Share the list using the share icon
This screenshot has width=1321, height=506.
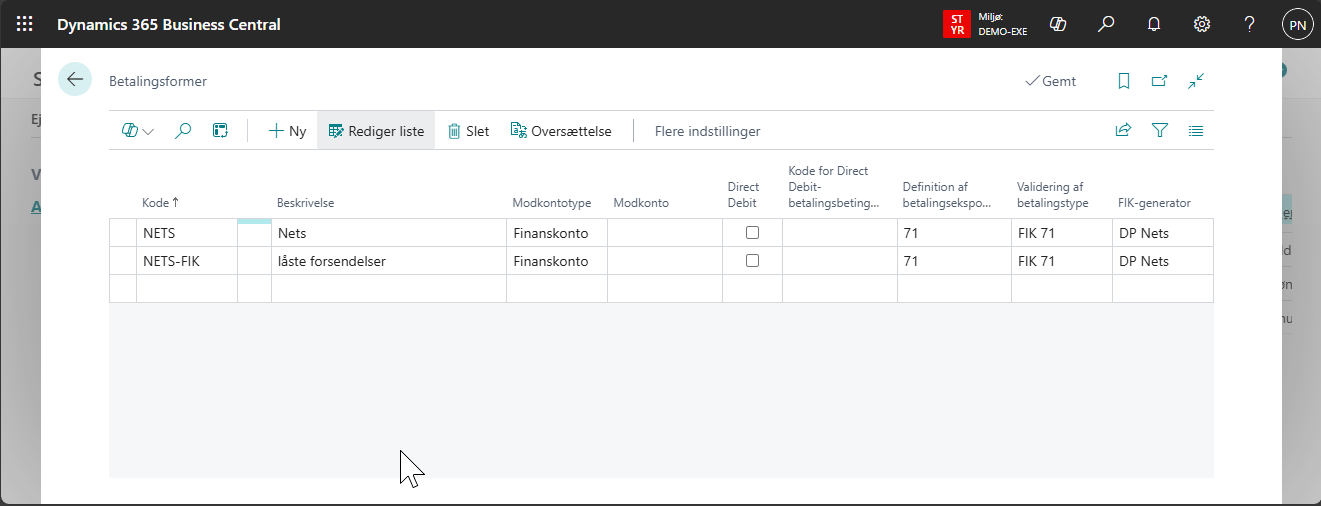pos(1123,130)
